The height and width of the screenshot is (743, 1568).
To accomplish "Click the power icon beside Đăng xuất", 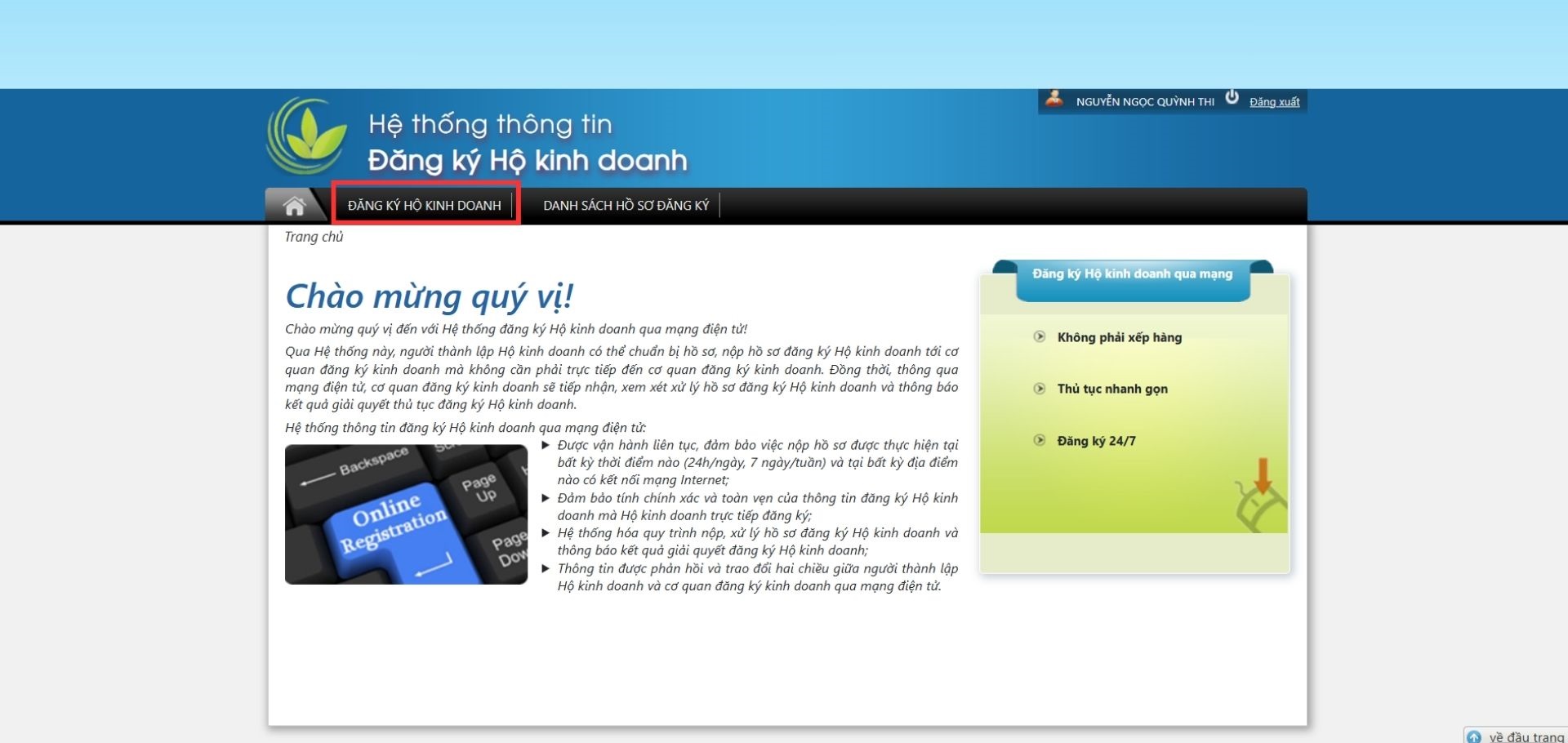I will point(1232,98).
